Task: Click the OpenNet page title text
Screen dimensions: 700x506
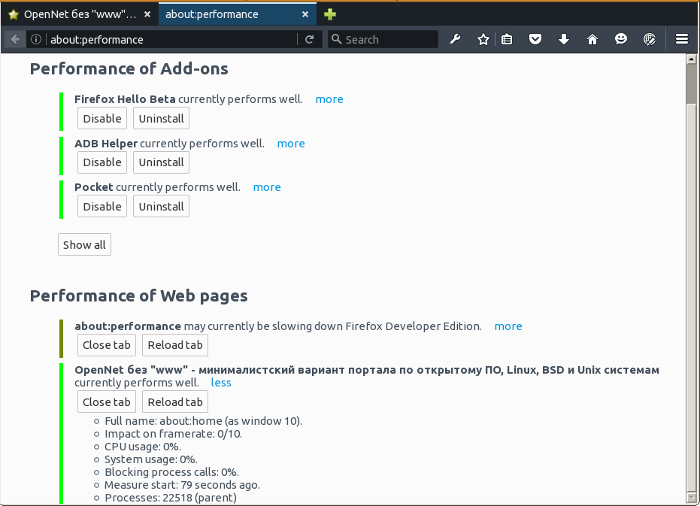Action: tap(367, 370)
